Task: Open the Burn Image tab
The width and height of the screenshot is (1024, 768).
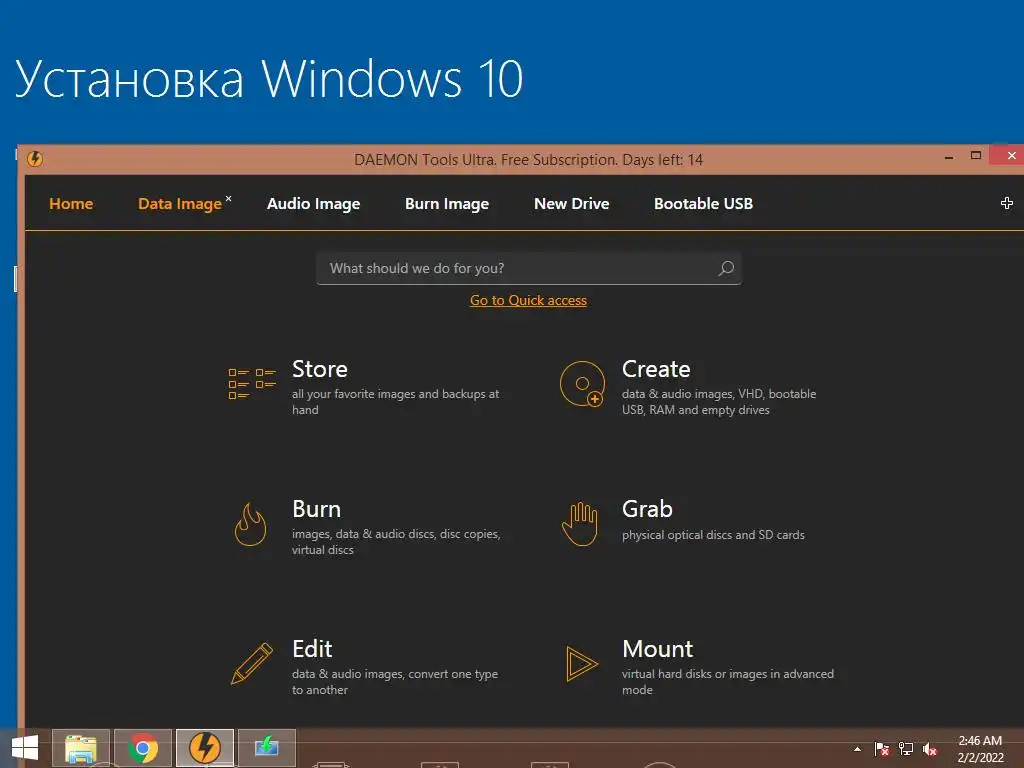Action: (x=447, y=204)
